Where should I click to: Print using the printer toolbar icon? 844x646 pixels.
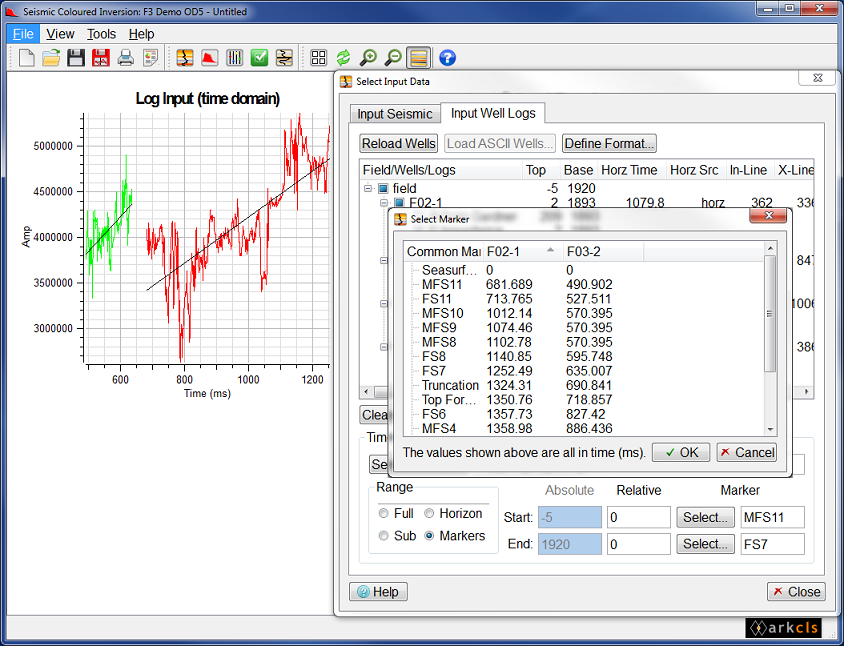[x=125, y=58]
